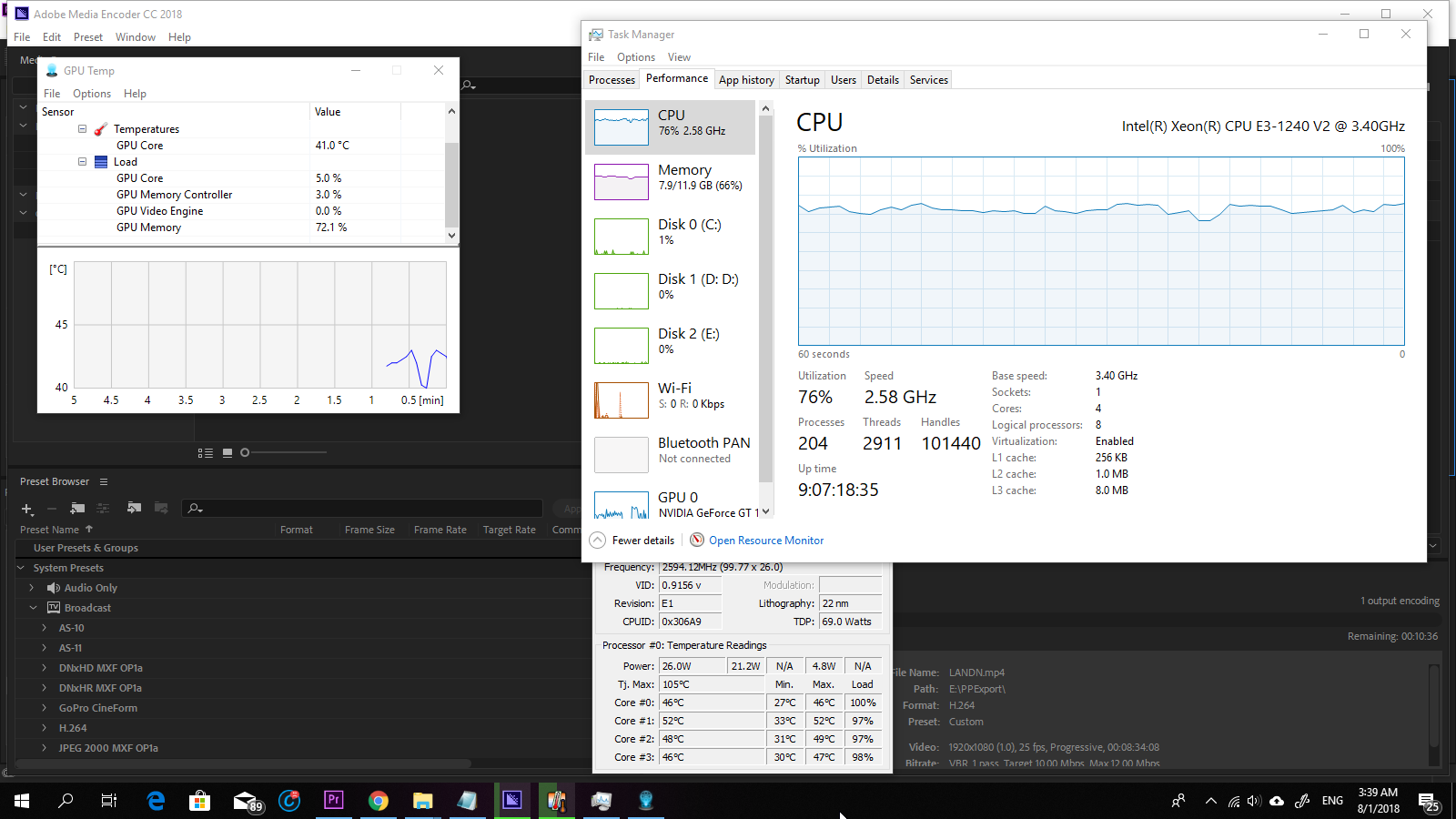The width and height of the screenshot is (1456, 819).
Task: Open the Preset Browser panel menu icon
Action: coord(104,481)
